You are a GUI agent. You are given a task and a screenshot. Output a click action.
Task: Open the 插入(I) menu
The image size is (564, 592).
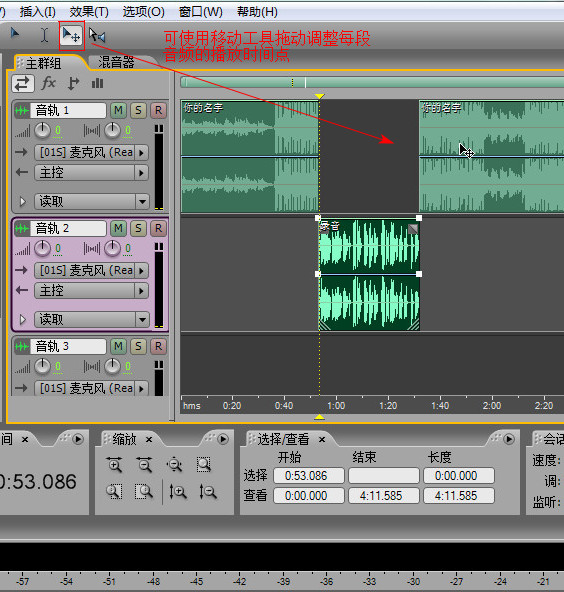tap(38, 12)
